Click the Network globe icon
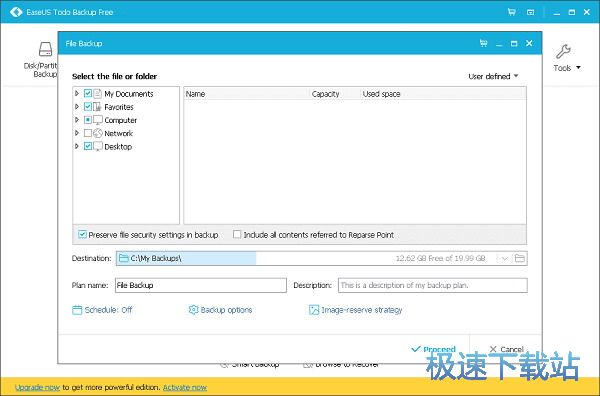Image resolution: width=600 pixels, height=396 pixels. [x=98, y=133]
